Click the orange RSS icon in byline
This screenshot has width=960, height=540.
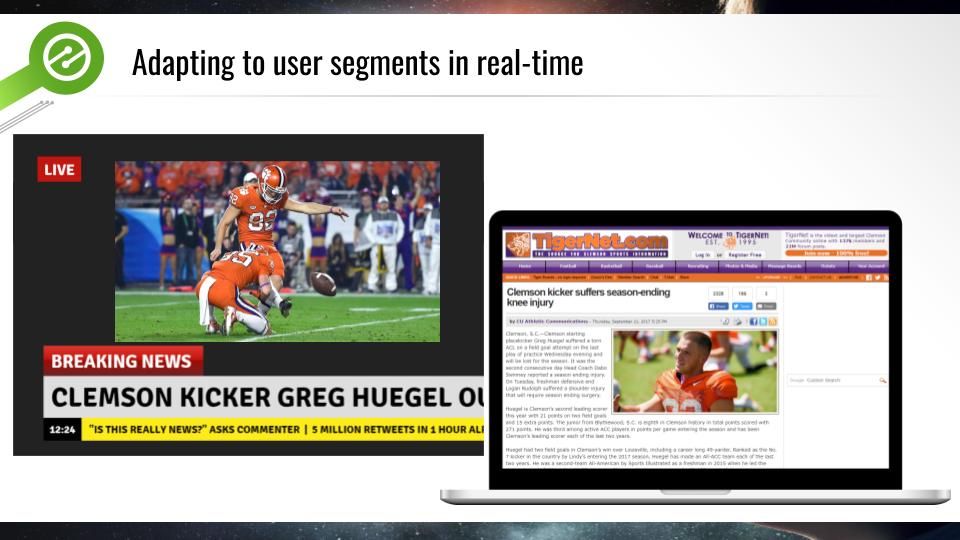coord(773,321)
